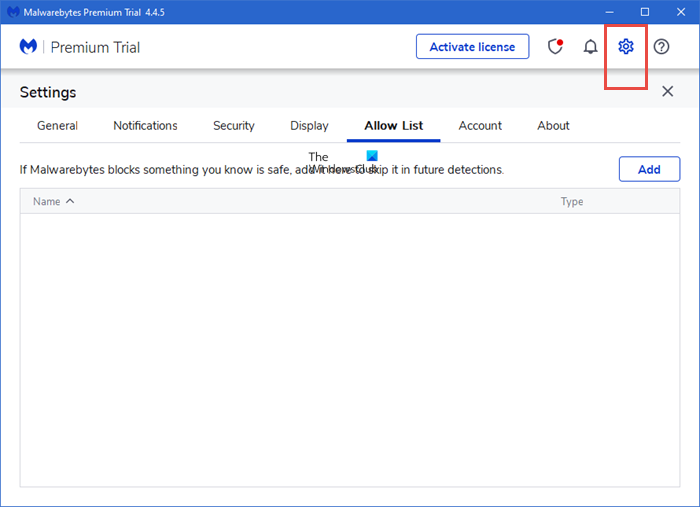Minimize the Malwarebytes window
This screenshot has width=700, height=507.
point(609,12)
